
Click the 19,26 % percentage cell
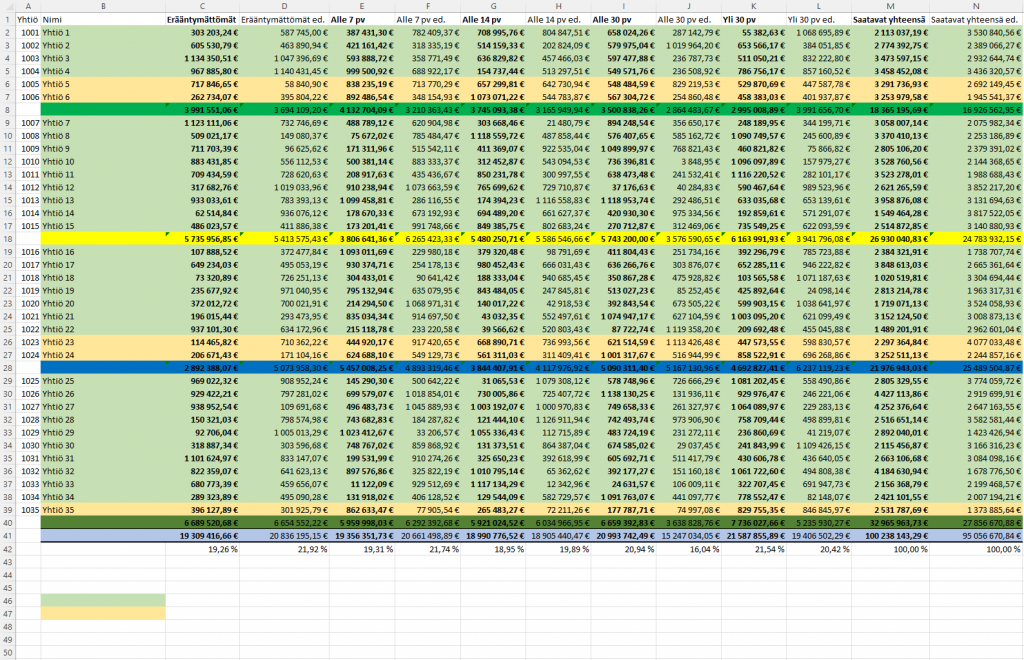pyautogui.click(x=202, y=549)
